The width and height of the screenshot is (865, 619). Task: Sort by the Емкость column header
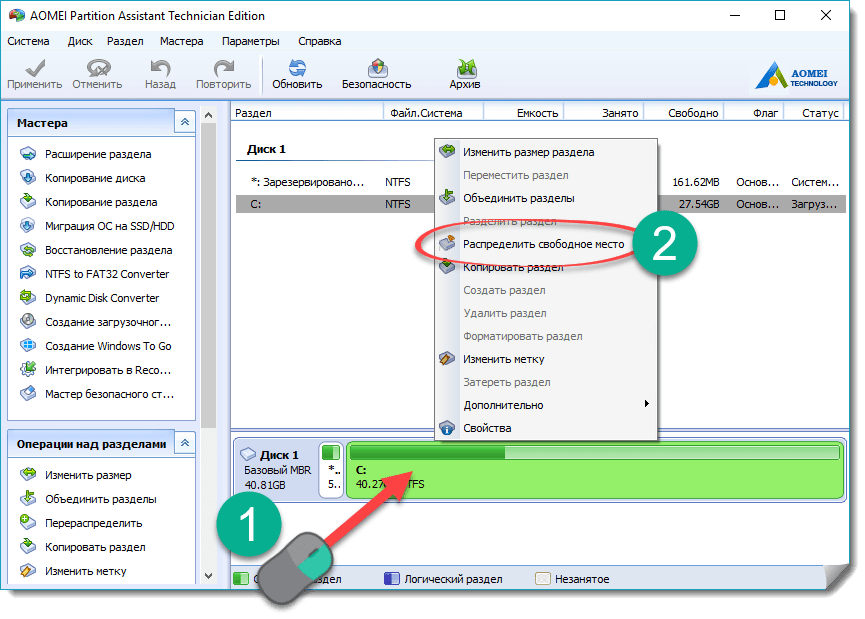tap(524, 113)
